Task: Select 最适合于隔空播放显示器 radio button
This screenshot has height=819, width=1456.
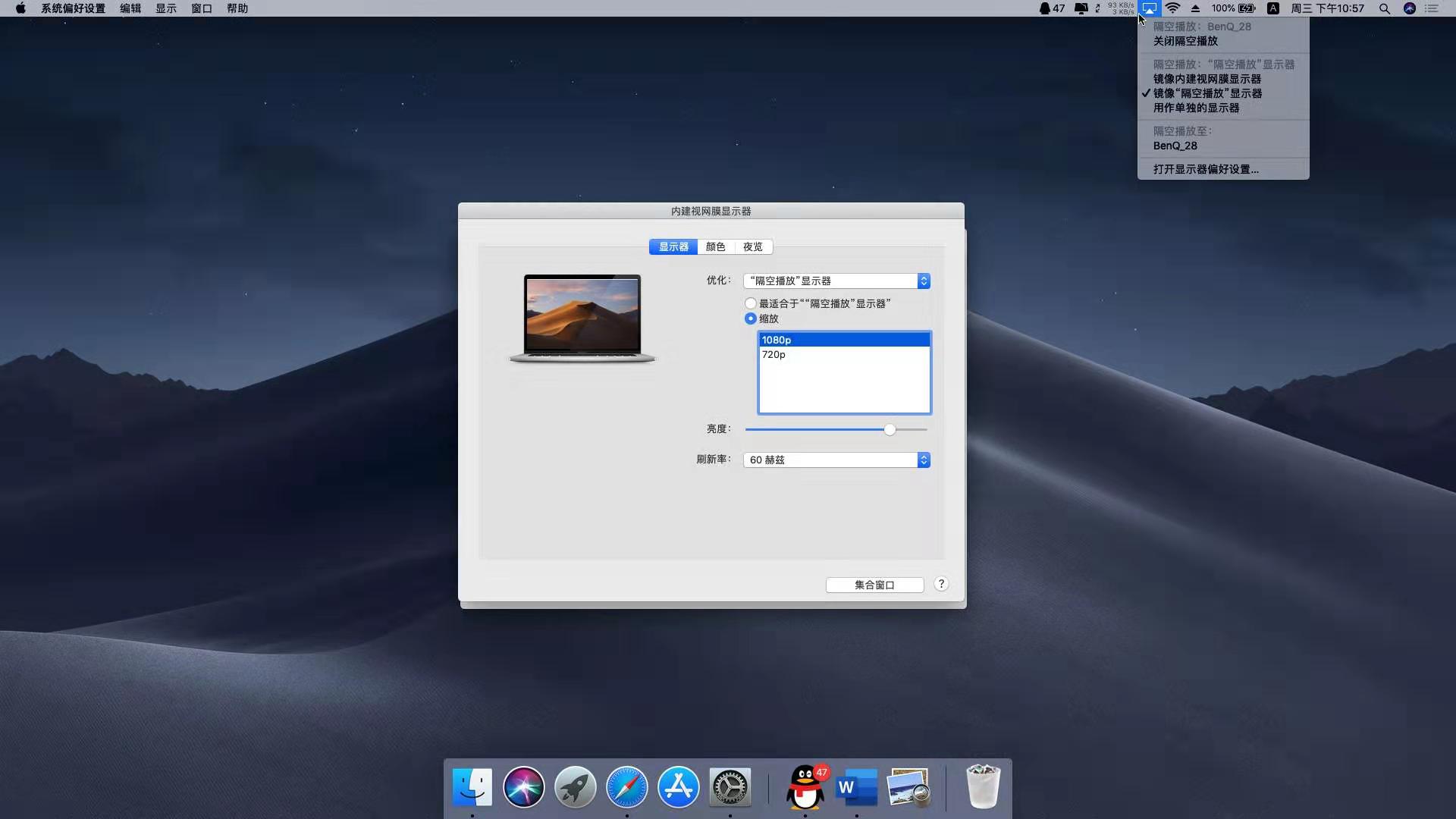Action: (x=751, y=303)
